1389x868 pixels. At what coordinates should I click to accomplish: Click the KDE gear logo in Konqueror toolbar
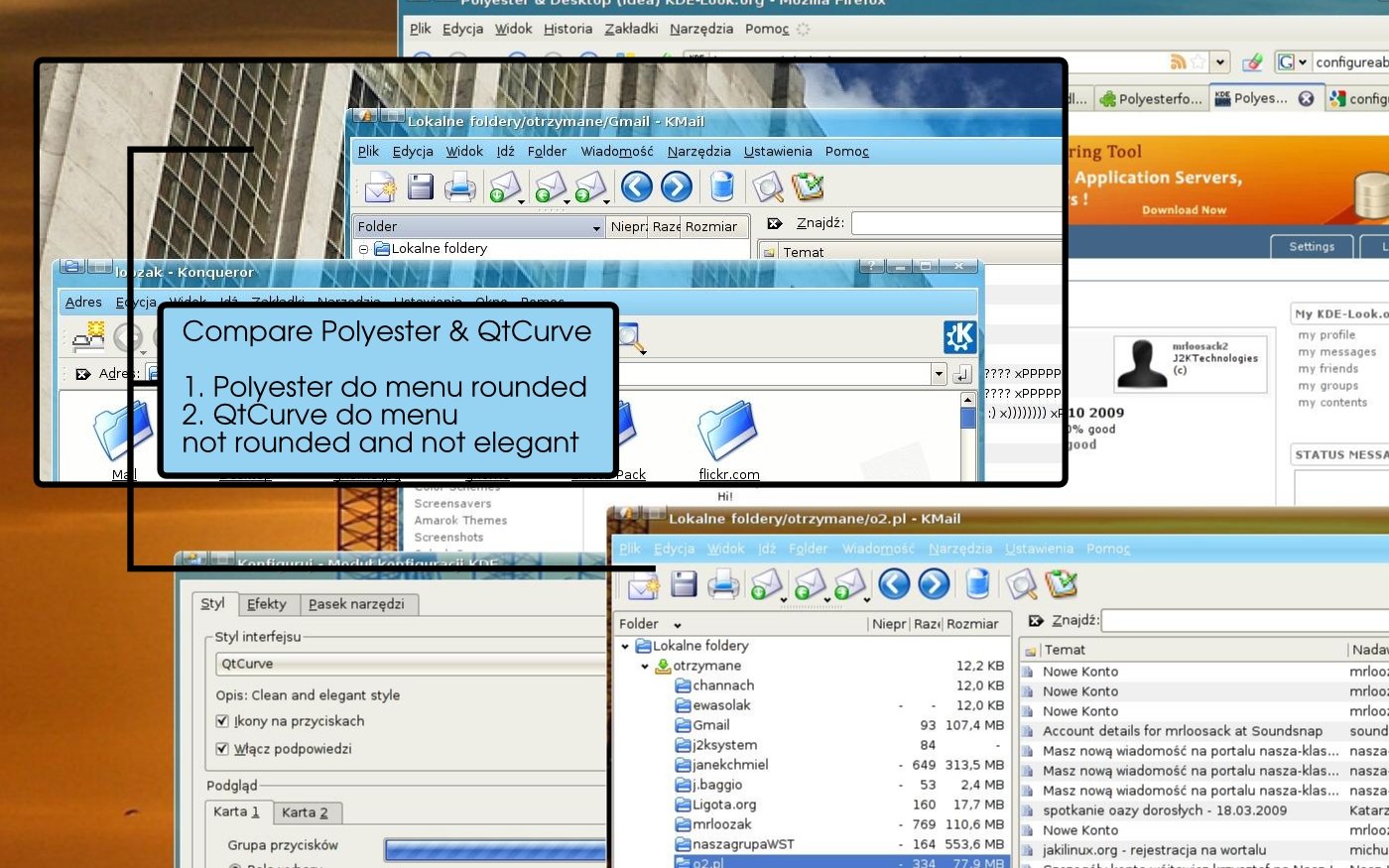pyautogui.click(x=959, y=337)
